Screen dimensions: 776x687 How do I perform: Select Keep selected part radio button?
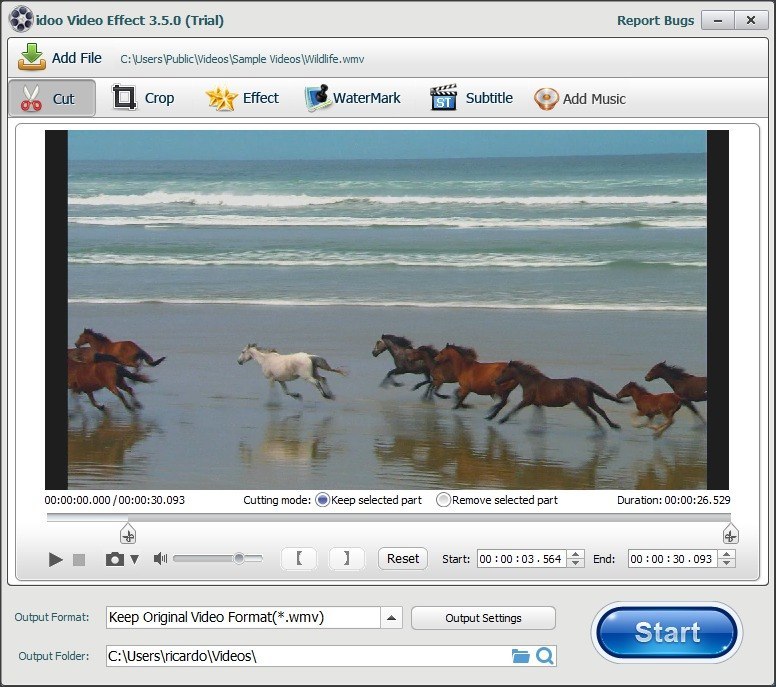(322, 500)
